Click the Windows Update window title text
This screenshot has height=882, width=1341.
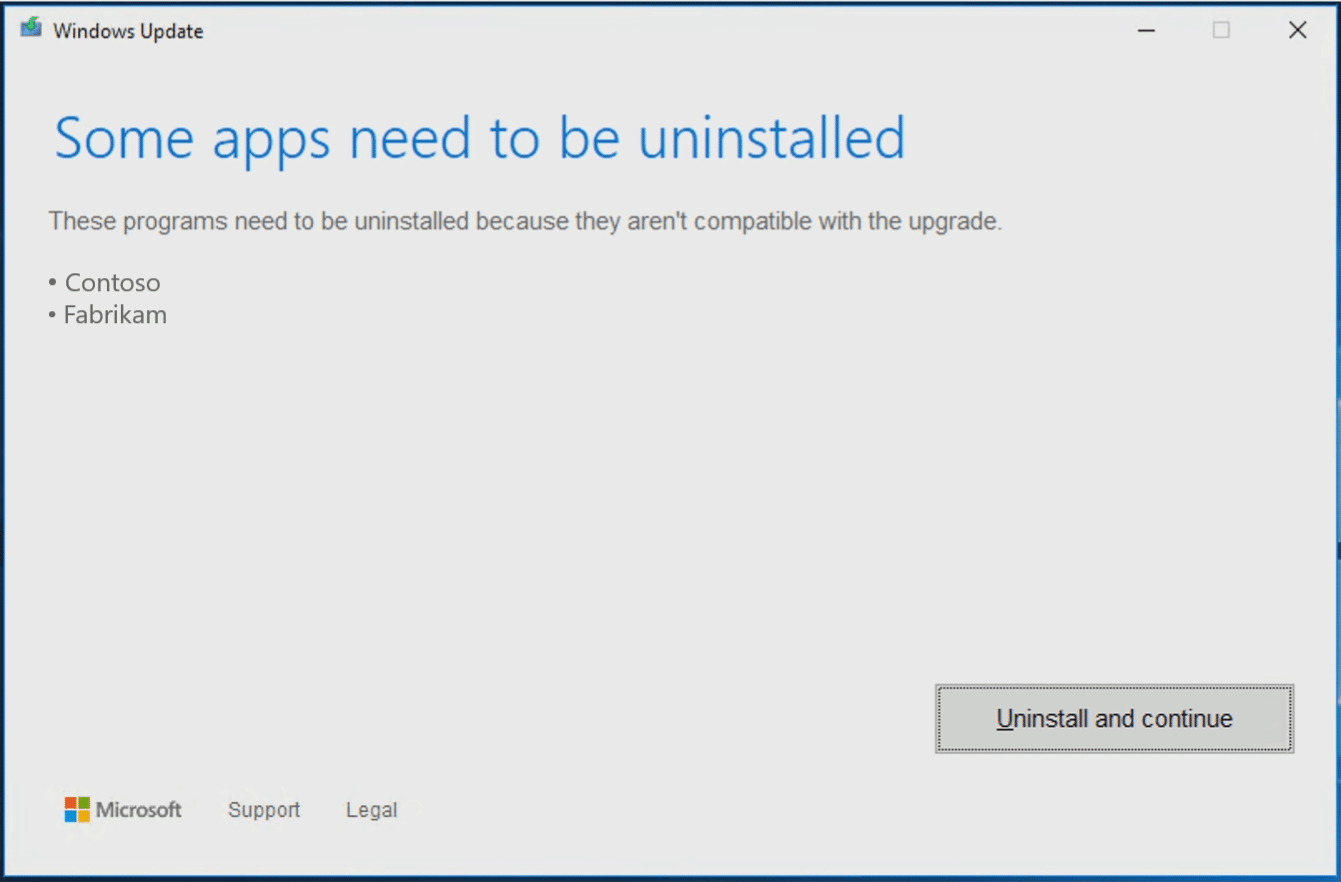coord(128,31)
